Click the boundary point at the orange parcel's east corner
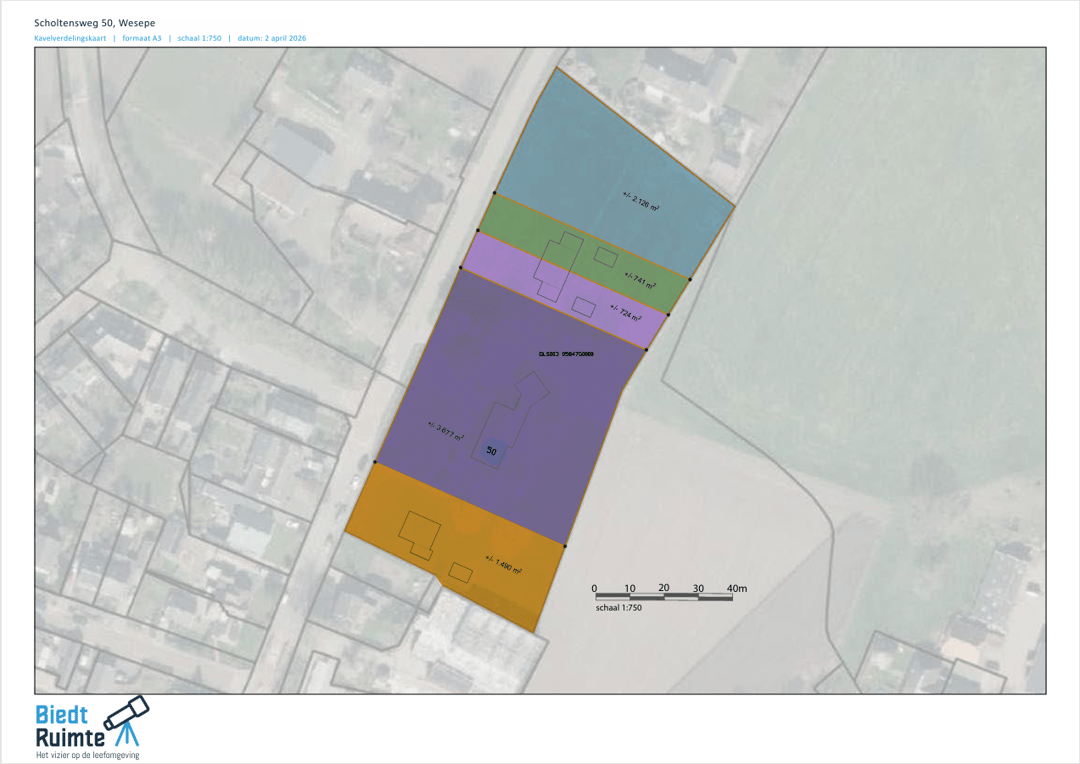This screenshot has width=1080, height=764. coord(565,546)
